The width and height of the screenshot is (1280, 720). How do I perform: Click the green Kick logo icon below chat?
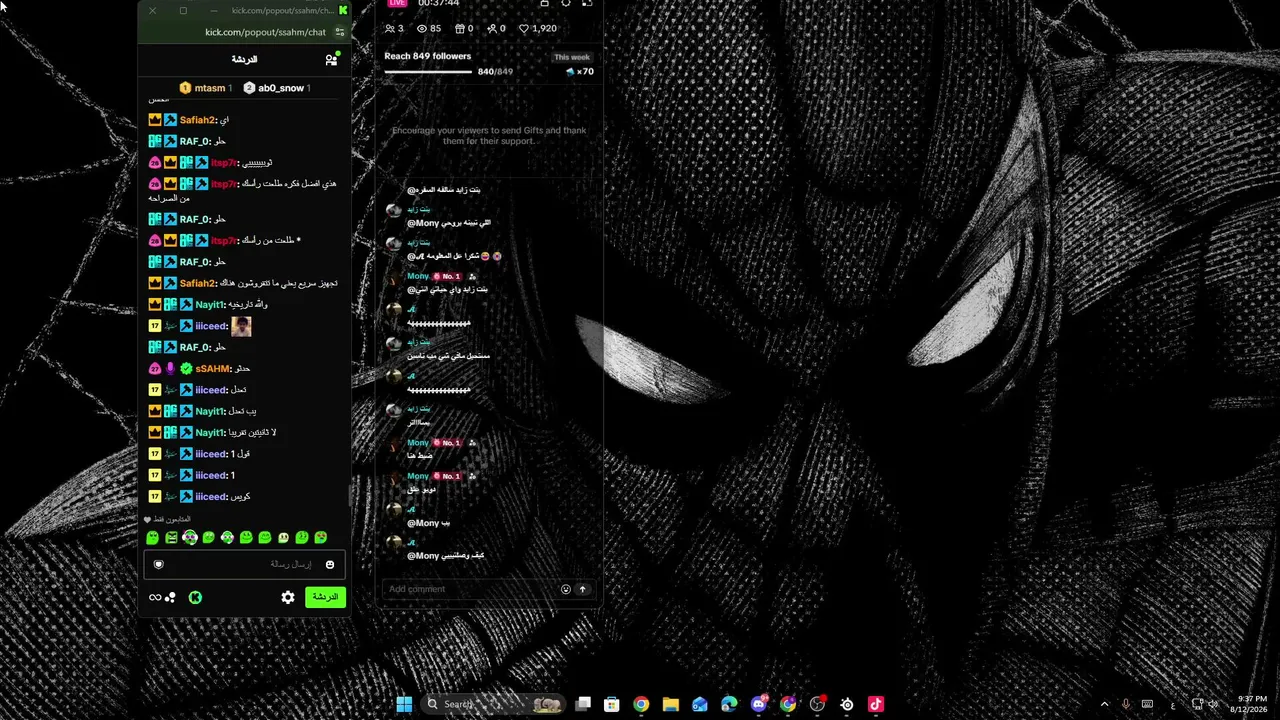(195, 597)
